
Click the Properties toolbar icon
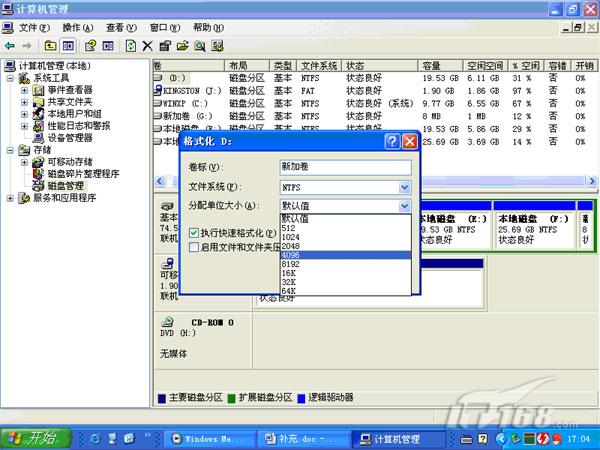pos(166,45)
